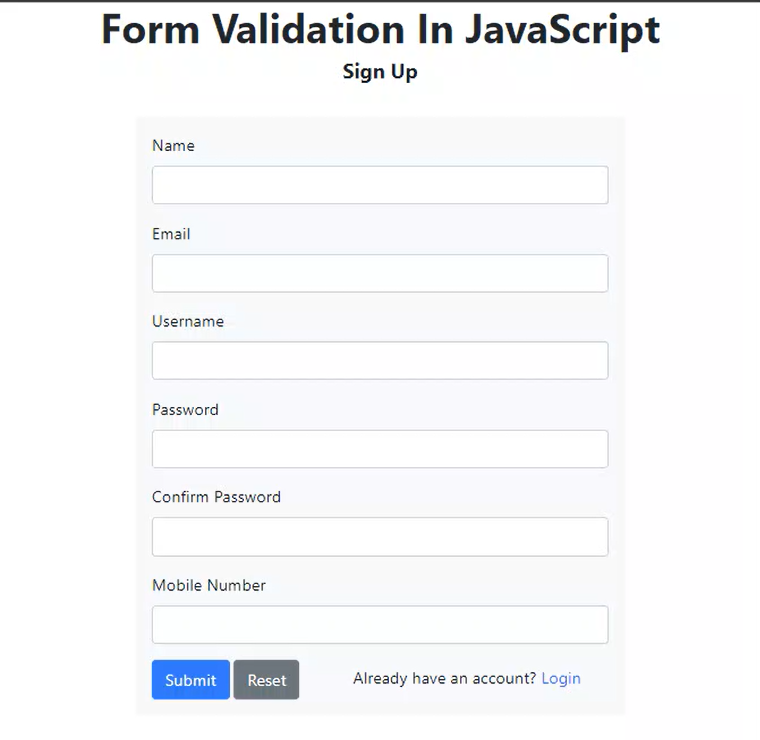Click the Mobile Number input field
The image size is (760, 740).
click(x=380, y=625)
